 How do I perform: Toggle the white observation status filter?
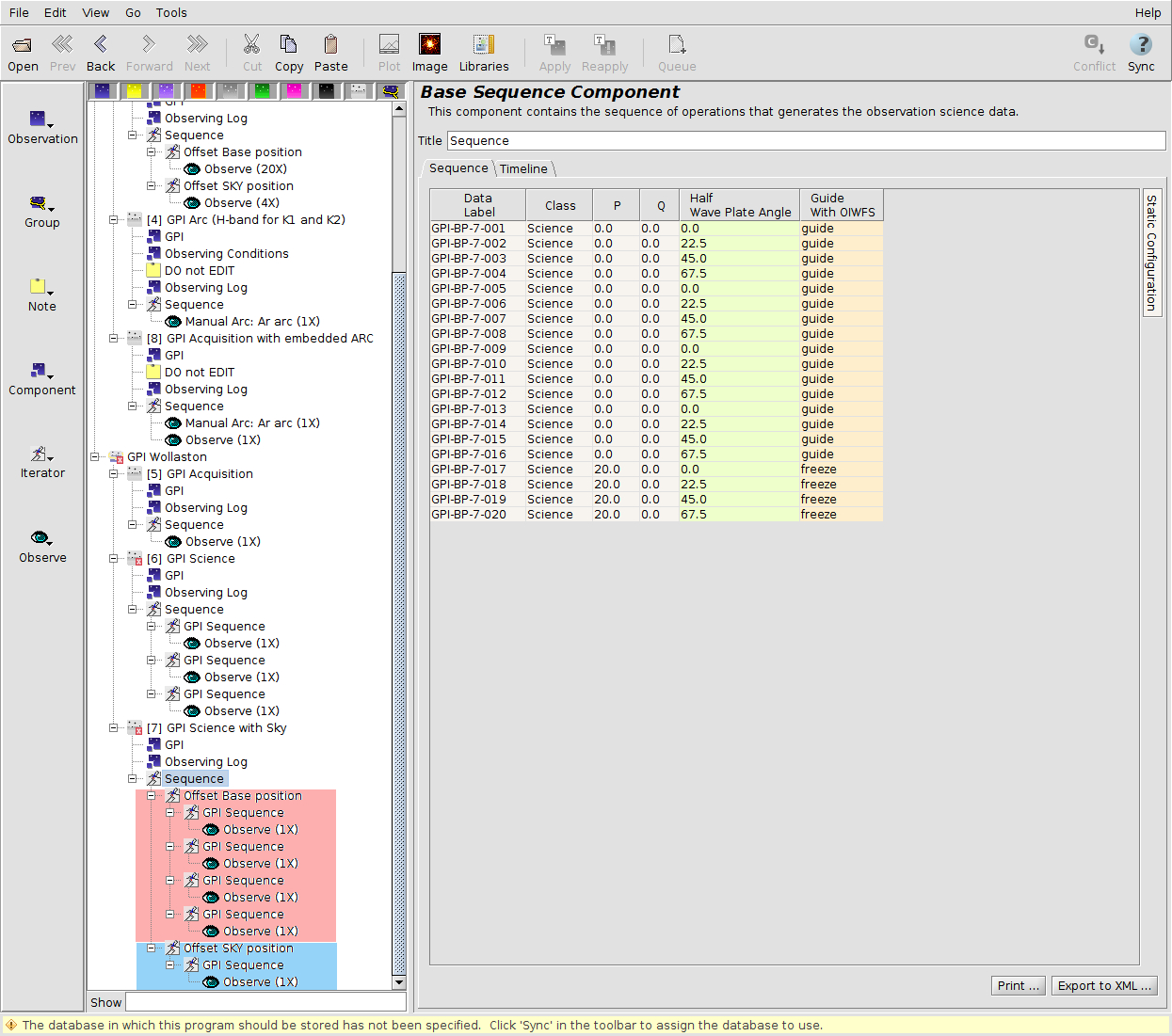(359, 90)
